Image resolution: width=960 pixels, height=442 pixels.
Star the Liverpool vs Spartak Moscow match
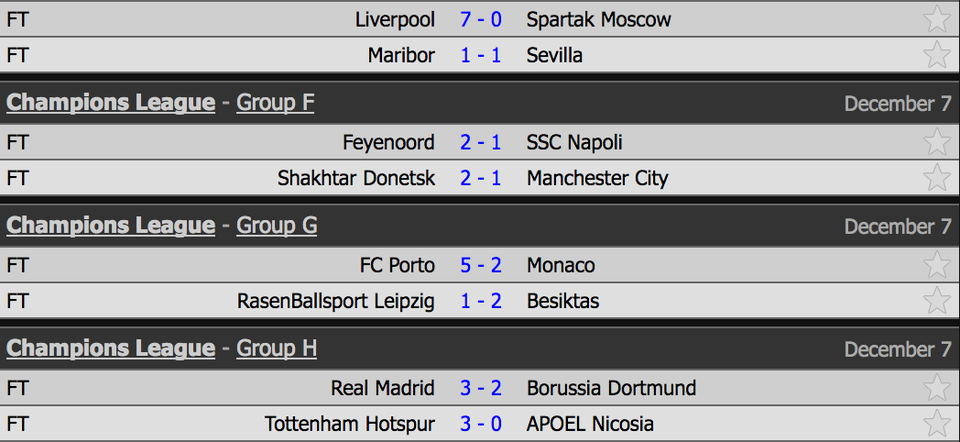(937, 19)
